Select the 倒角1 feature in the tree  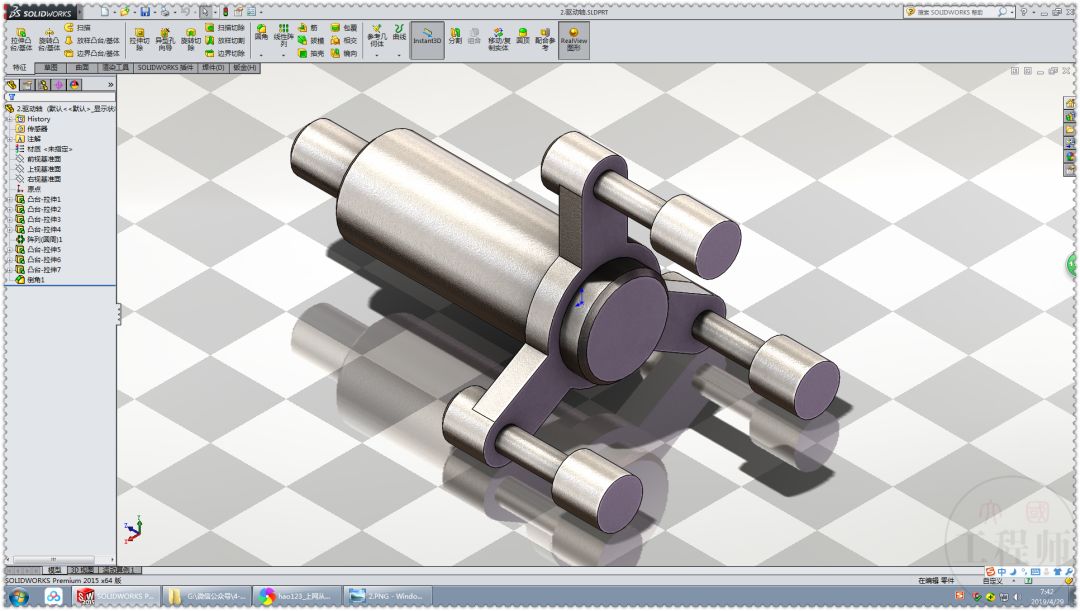(35, 279)
